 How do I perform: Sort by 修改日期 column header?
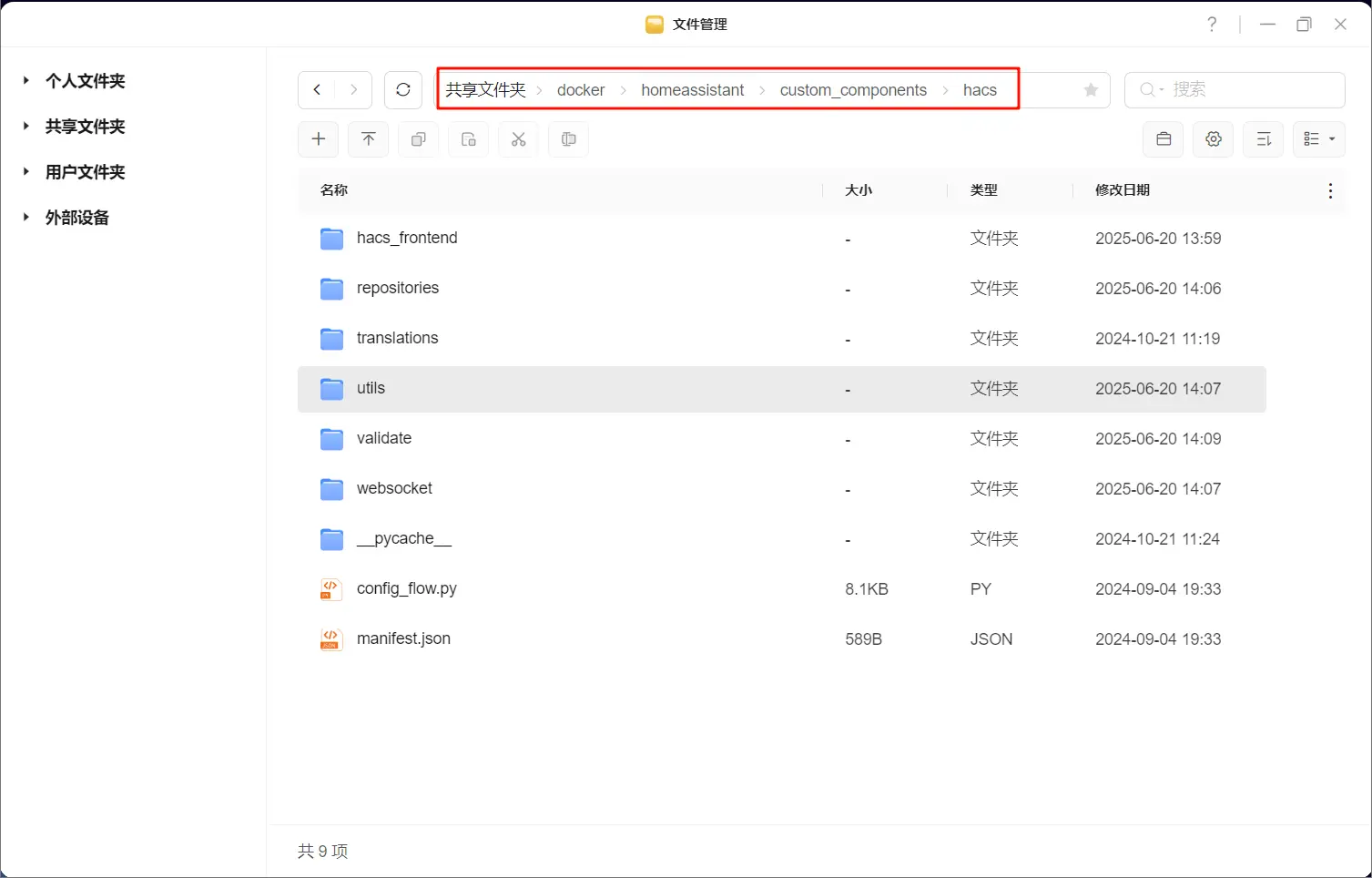point(1122,190)
